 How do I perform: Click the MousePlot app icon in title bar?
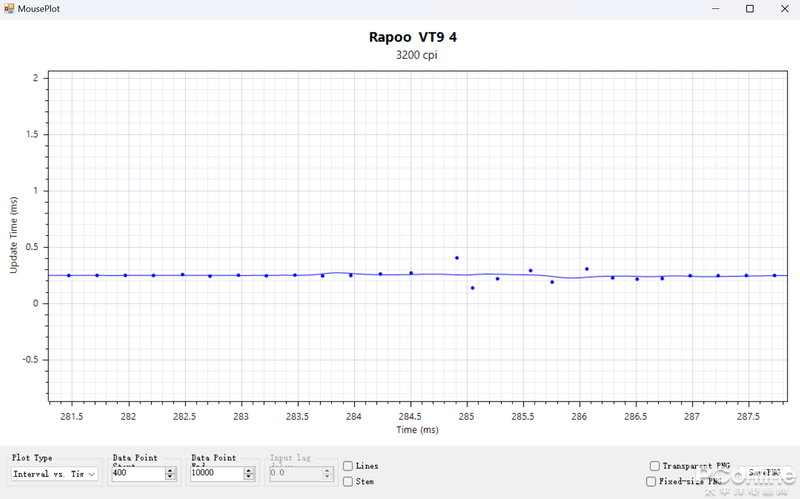coord(9,8)
